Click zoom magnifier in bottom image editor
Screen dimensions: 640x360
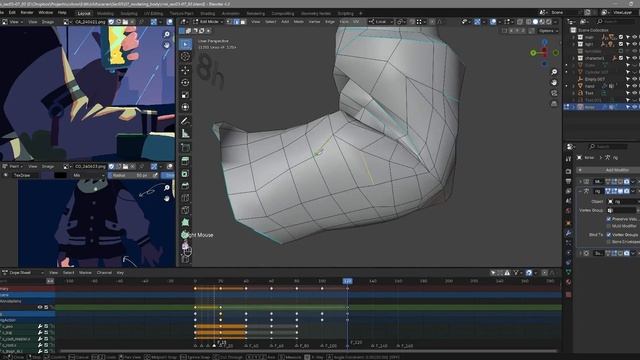167,188
